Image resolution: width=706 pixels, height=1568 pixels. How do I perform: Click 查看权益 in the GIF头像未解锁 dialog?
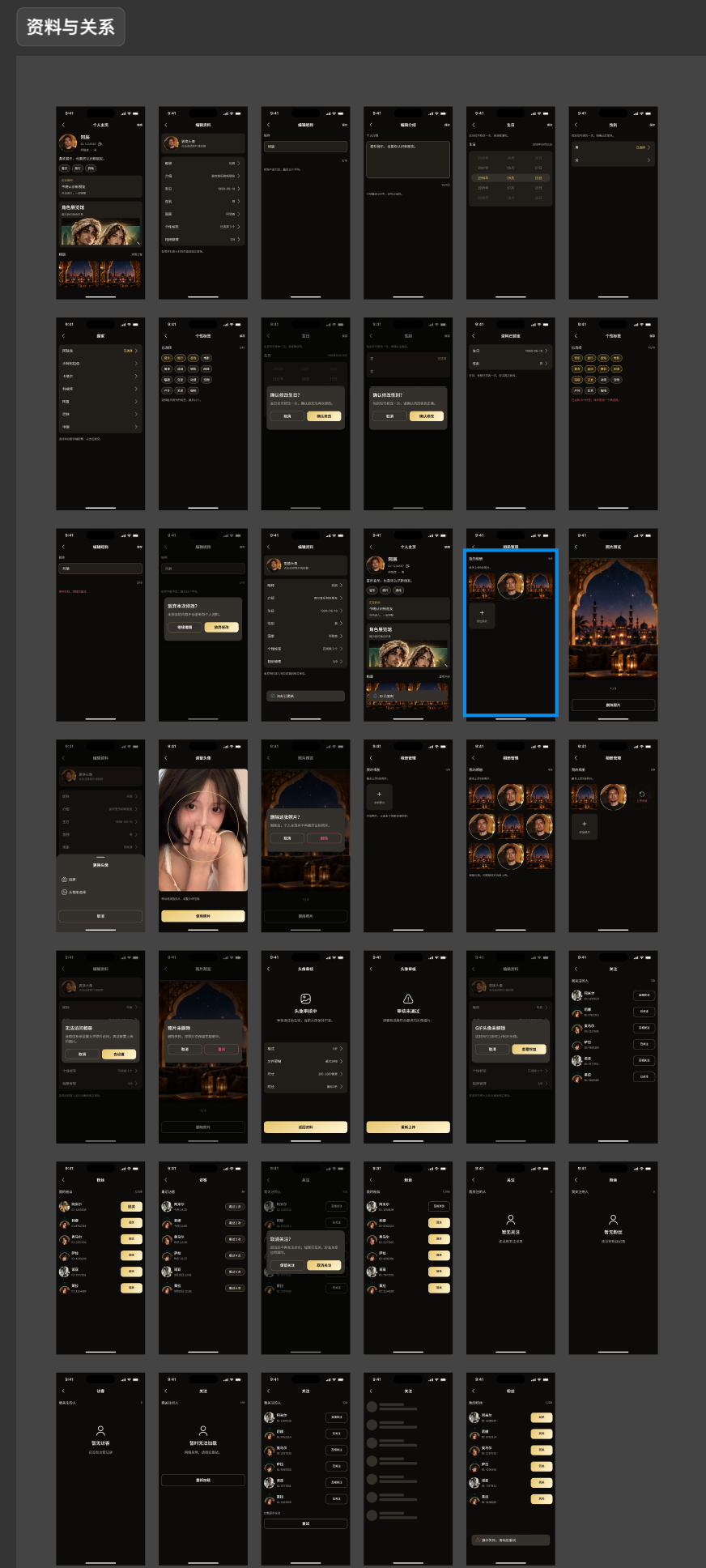[x=529, y=1049]
